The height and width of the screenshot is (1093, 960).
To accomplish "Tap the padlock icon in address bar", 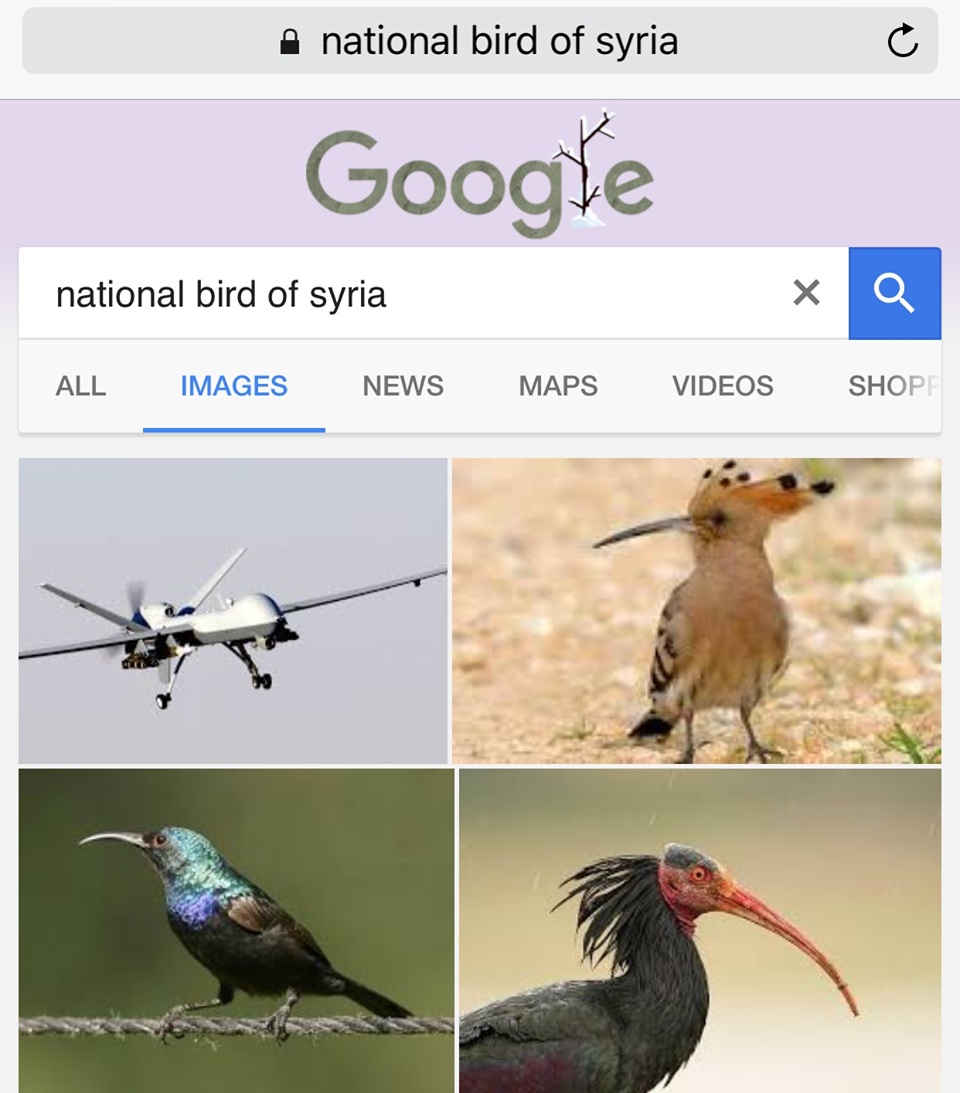I will [289, 42].
